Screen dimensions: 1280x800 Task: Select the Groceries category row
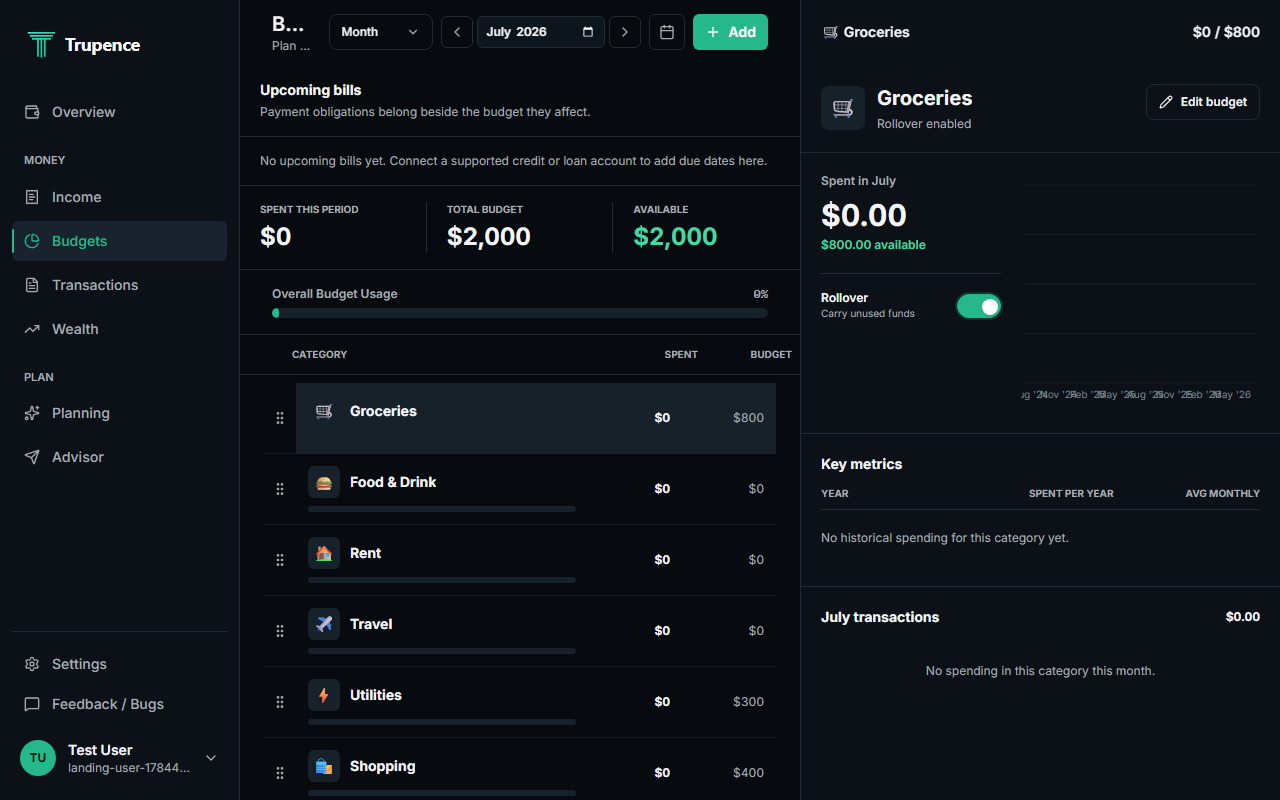(536, 418)
